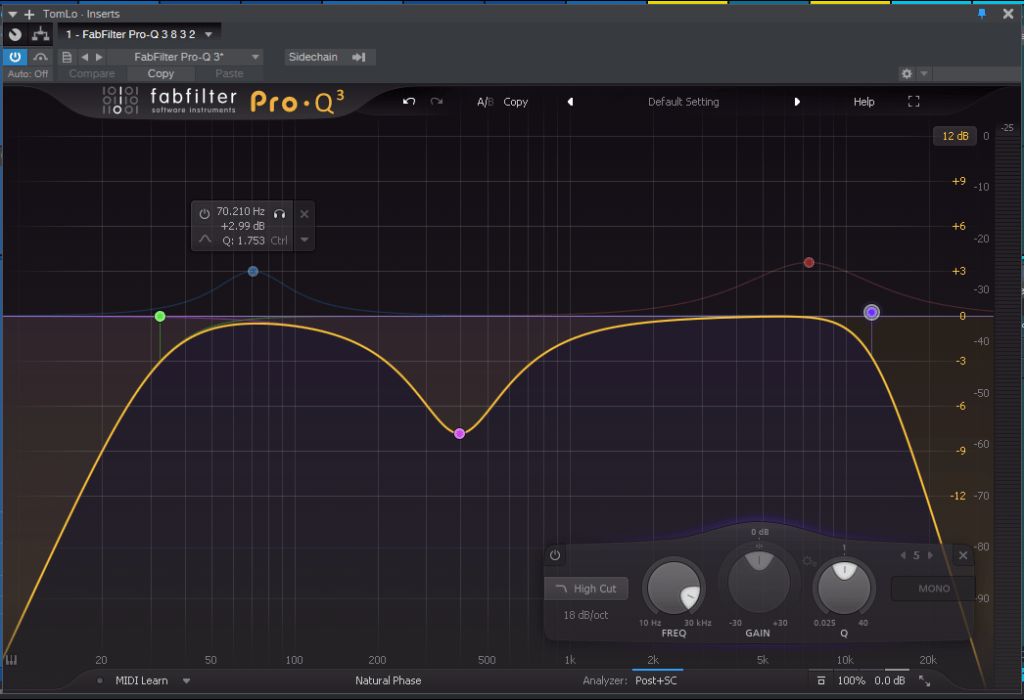The width and height of the screenshot is (1024, 700).
Task: Click the High Cut filter shape button
Action: tap(587, 589)
